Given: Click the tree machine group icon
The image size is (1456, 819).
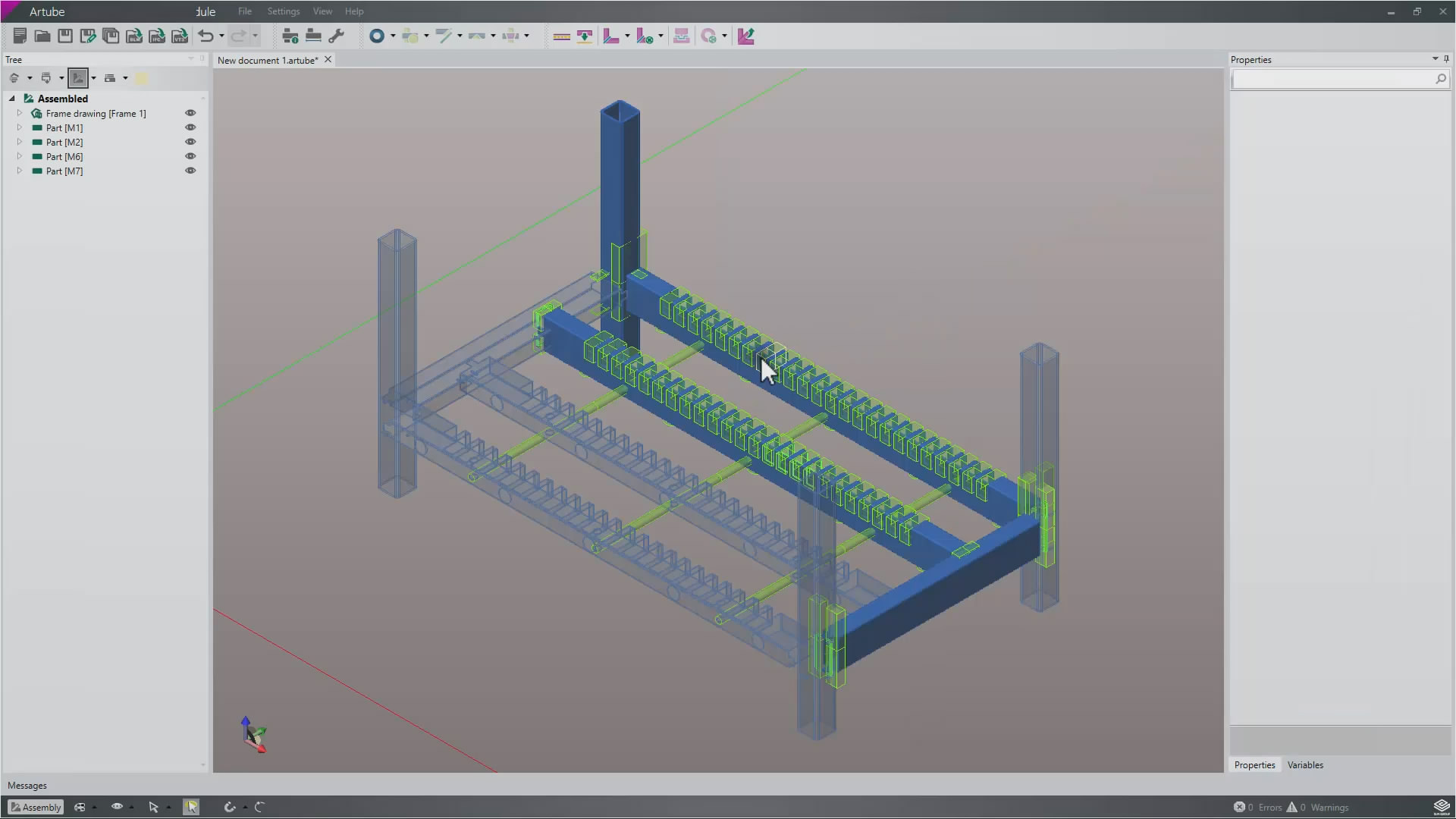Looking at the screenshot, I should pyautogui.click(x=110, y=78).
